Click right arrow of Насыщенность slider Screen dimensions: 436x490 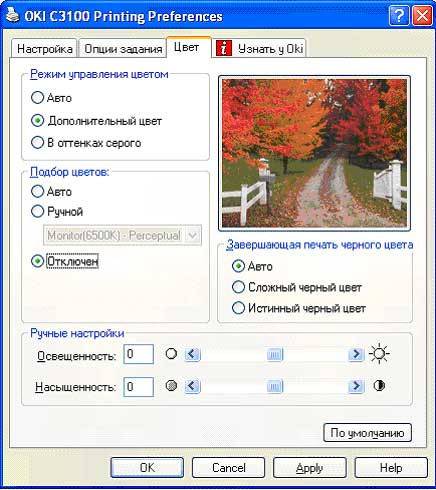356,386
